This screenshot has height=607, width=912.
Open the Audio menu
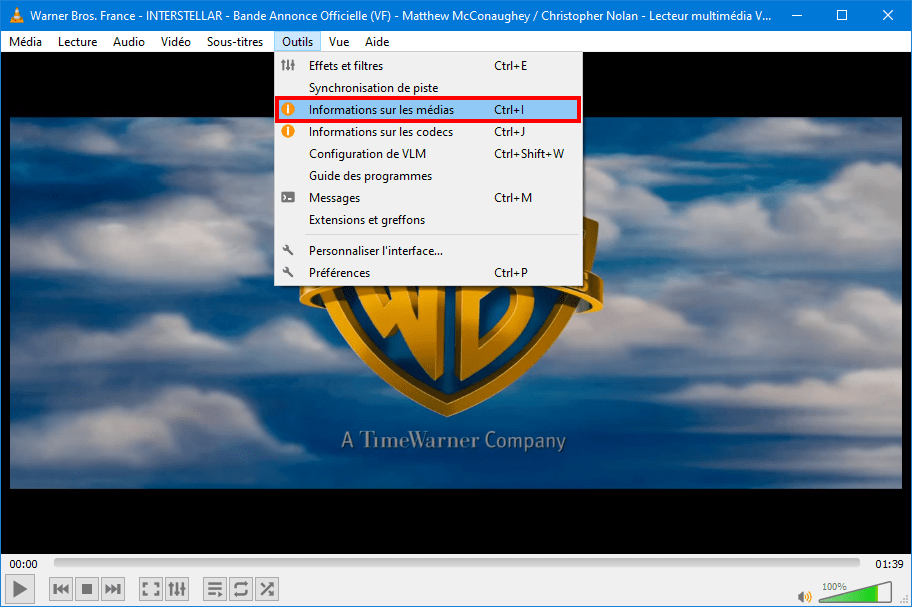point(129,42)
